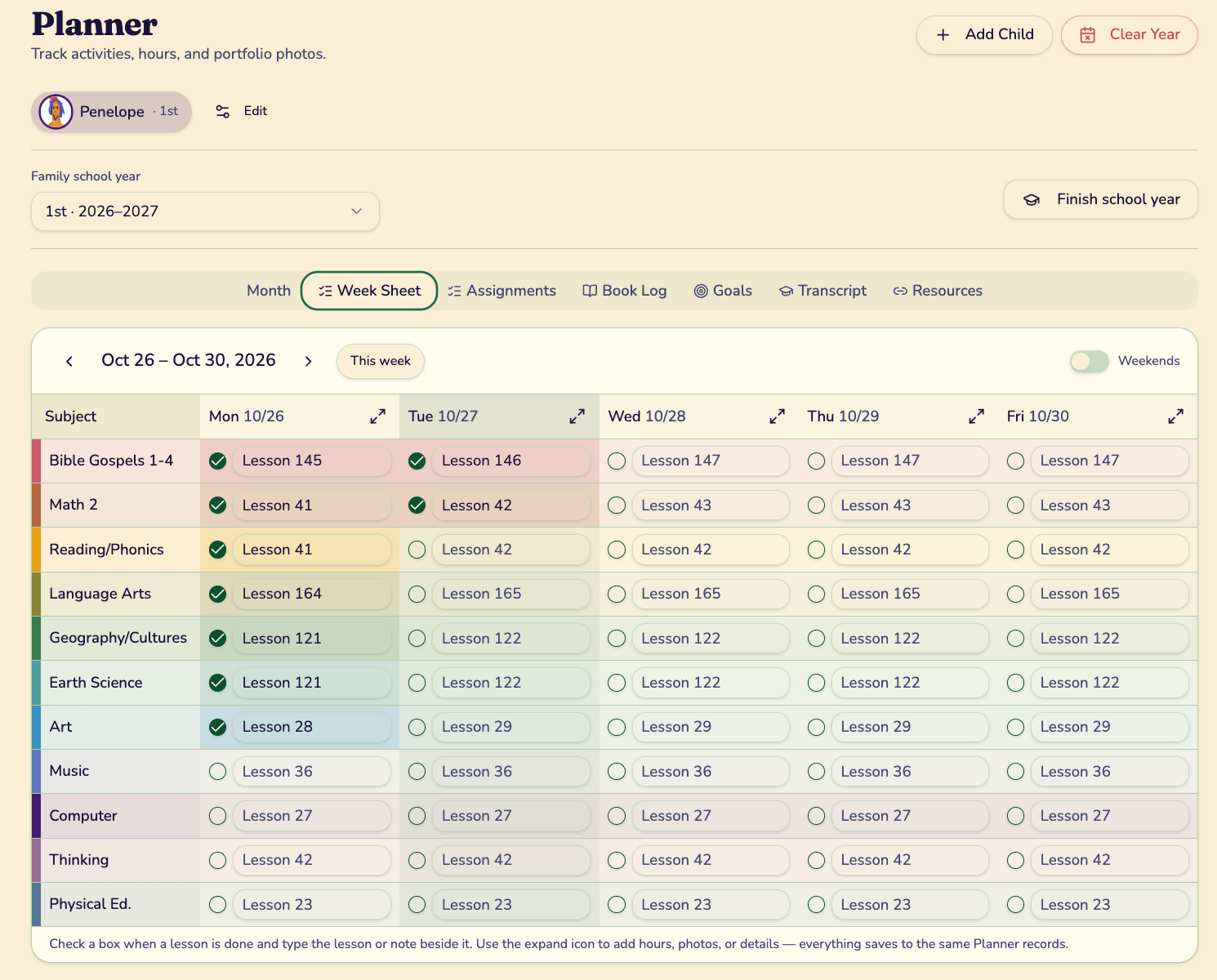
Task: Click the Music Lesson 36 field on Friday
Action: coord(1109,772)
